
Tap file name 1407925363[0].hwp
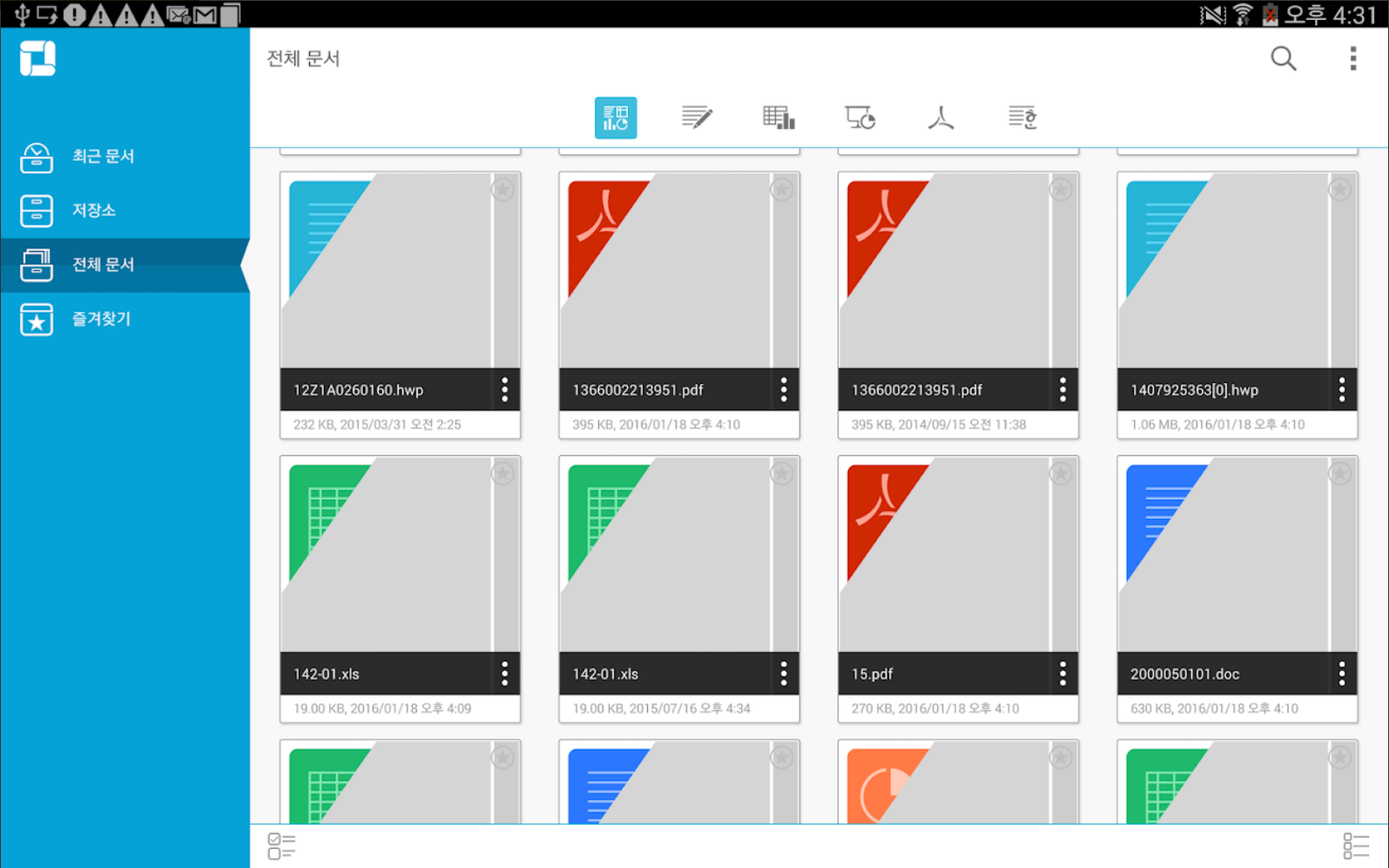1194,390
